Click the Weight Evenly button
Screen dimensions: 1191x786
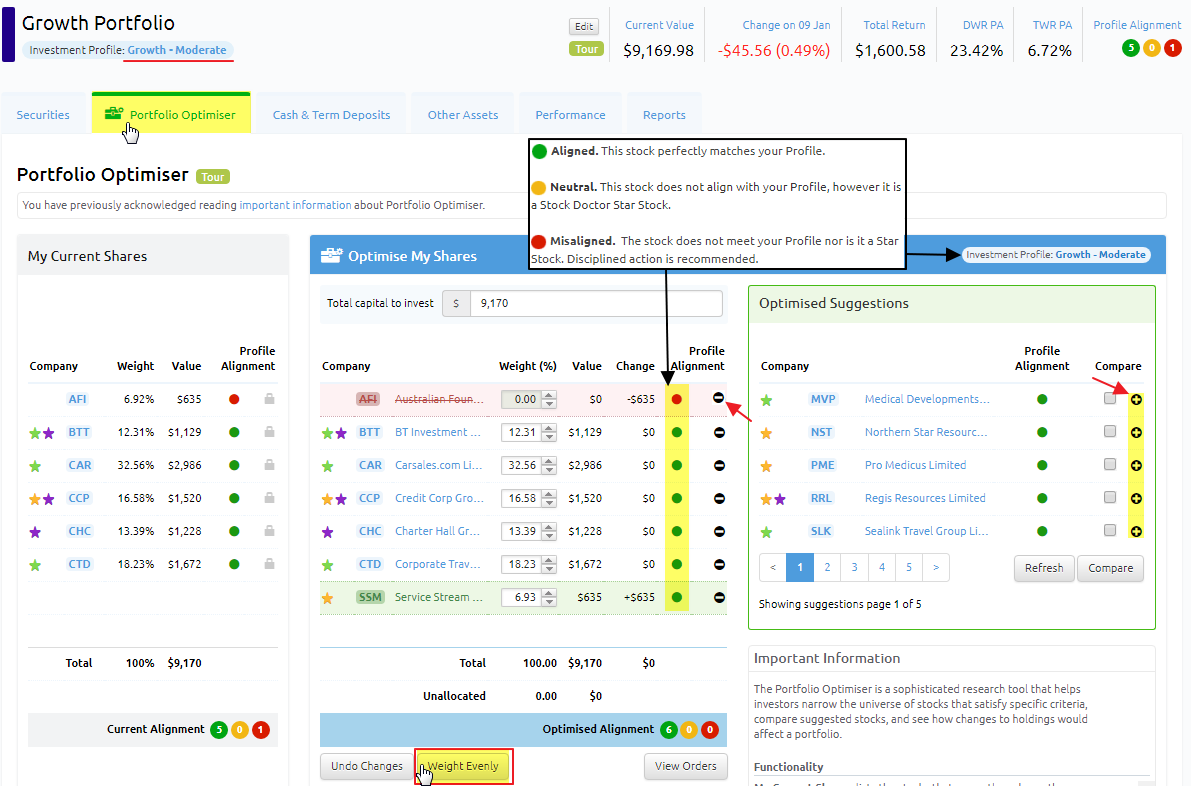463,766
